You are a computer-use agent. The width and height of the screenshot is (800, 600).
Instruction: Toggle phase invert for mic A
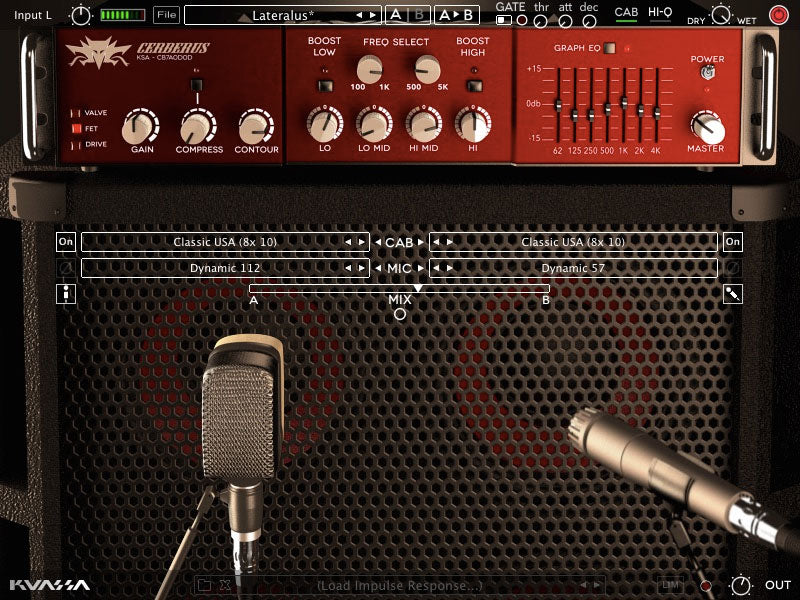point(66,268)
